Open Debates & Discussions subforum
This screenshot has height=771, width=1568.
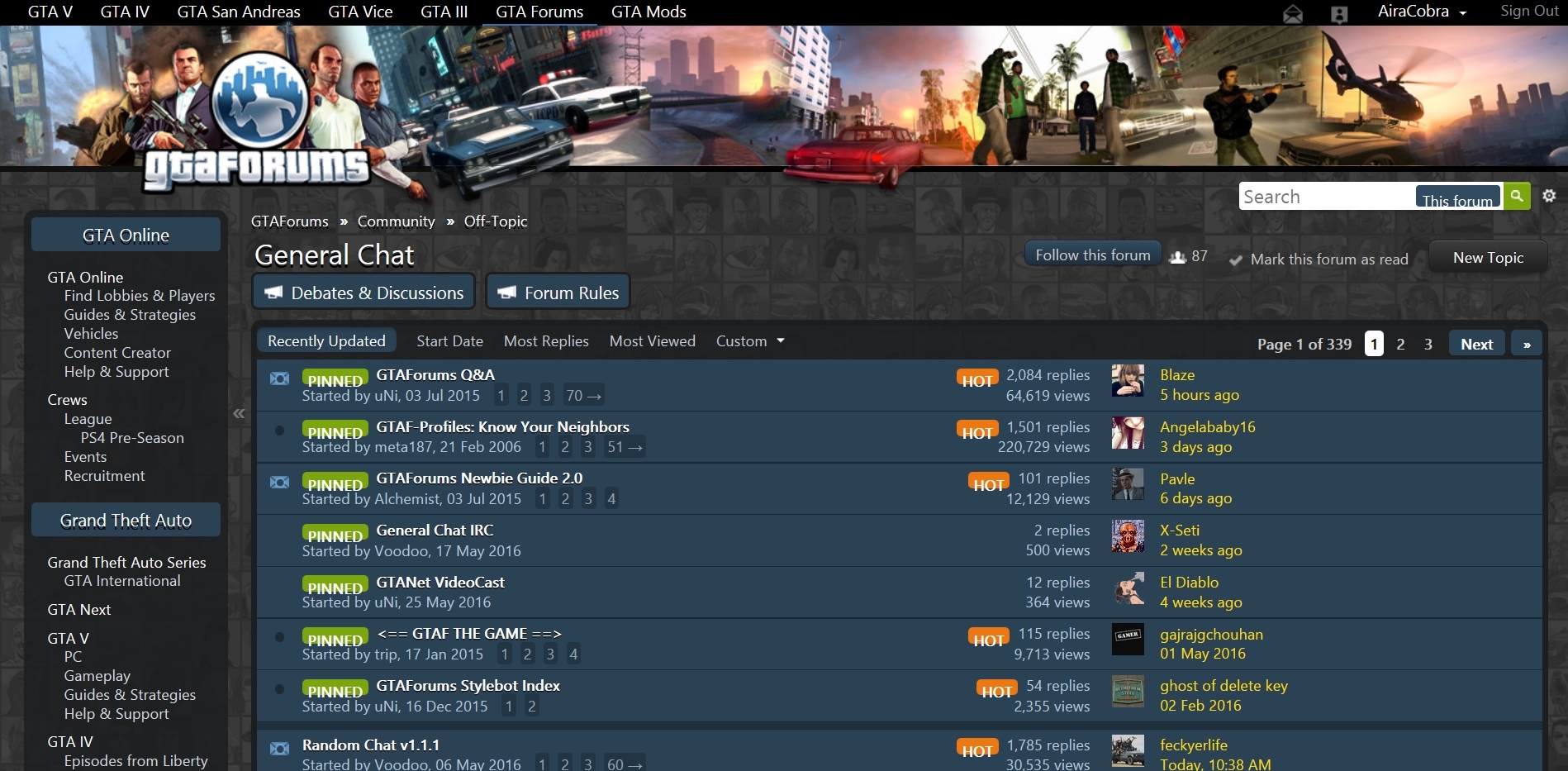click(363, 292)
